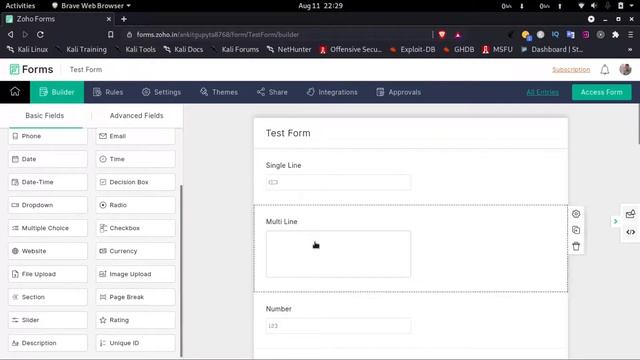The width and height of the screenshot is (640, 360).
Task: Open the user profile avatar
Action: pyautogui.click(x=625, y=69)
